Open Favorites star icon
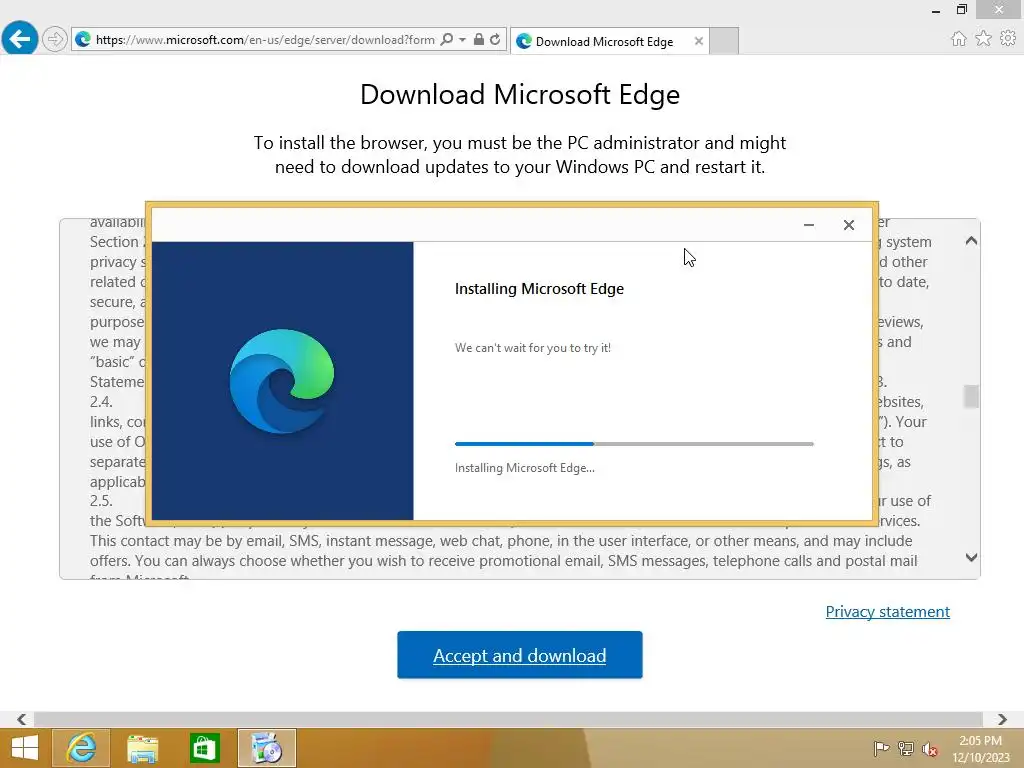 click(x=983, y=39)
